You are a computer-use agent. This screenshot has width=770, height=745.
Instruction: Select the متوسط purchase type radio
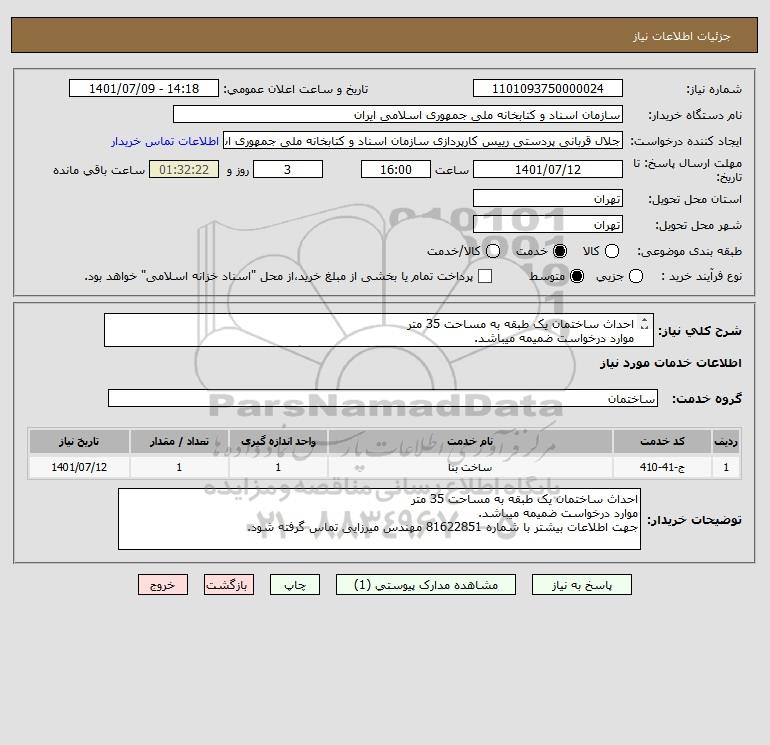click(x=577, y=276)
